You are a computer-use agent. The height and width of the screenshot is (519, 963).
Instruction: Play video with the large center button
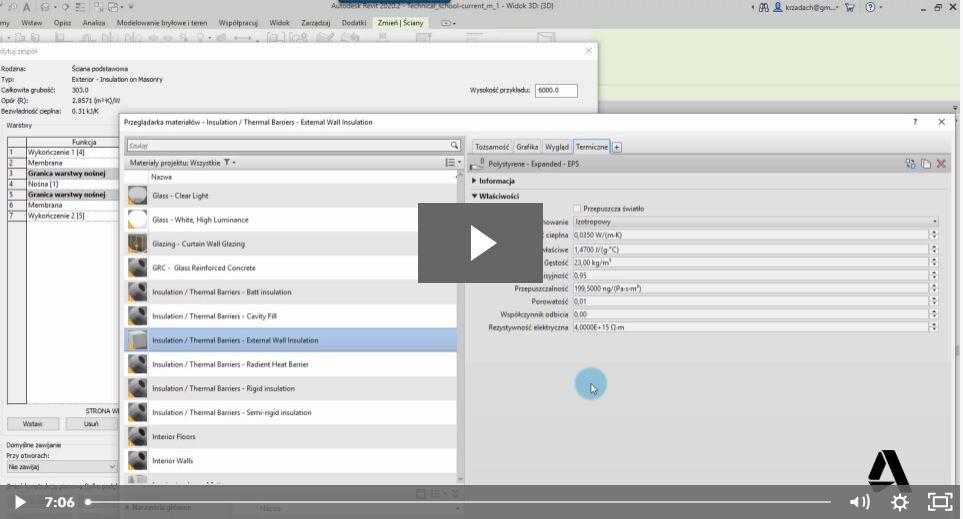480,243
